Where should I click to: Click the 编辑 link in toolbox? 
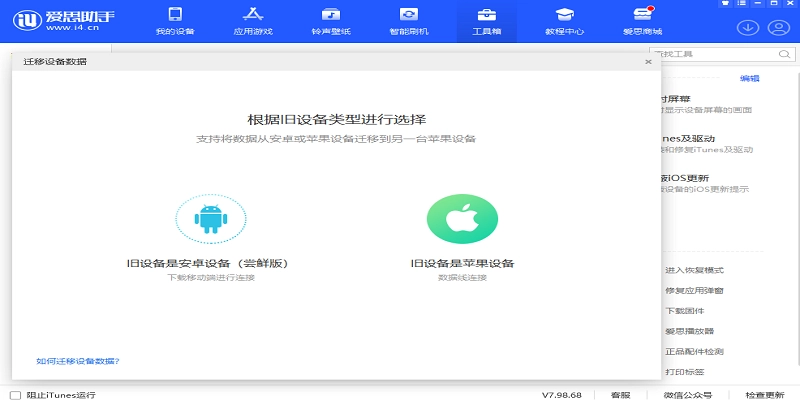point(749,78)
